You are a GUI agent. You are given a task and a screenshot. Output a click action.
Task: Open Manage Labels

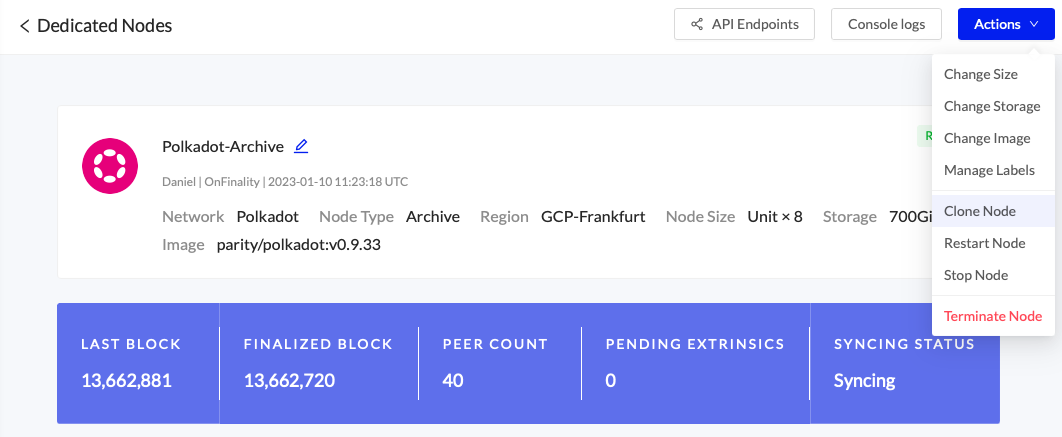tap(989, 170)
